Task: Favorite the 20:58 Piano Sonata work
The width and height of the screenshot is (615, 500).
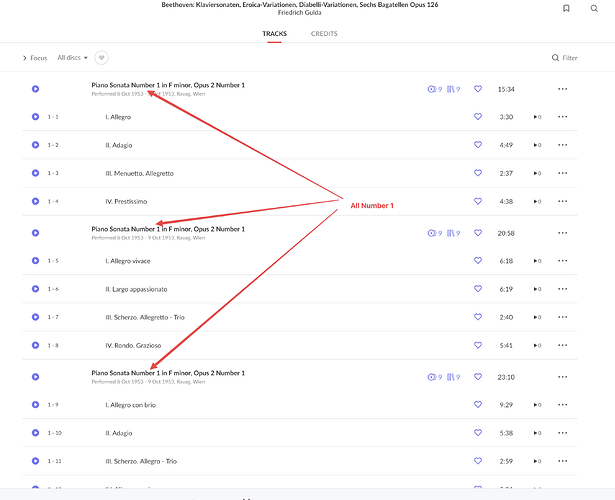Action: click(x=478, y=233)
